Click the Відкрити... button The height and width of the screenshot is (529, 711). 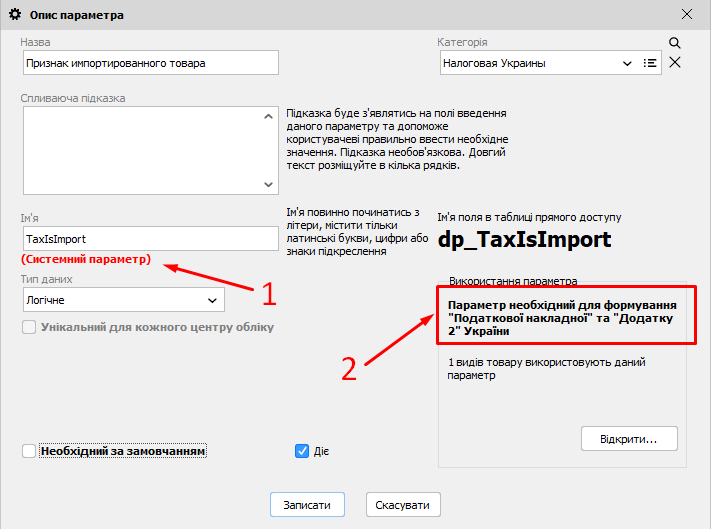click(x=628, y=439)
